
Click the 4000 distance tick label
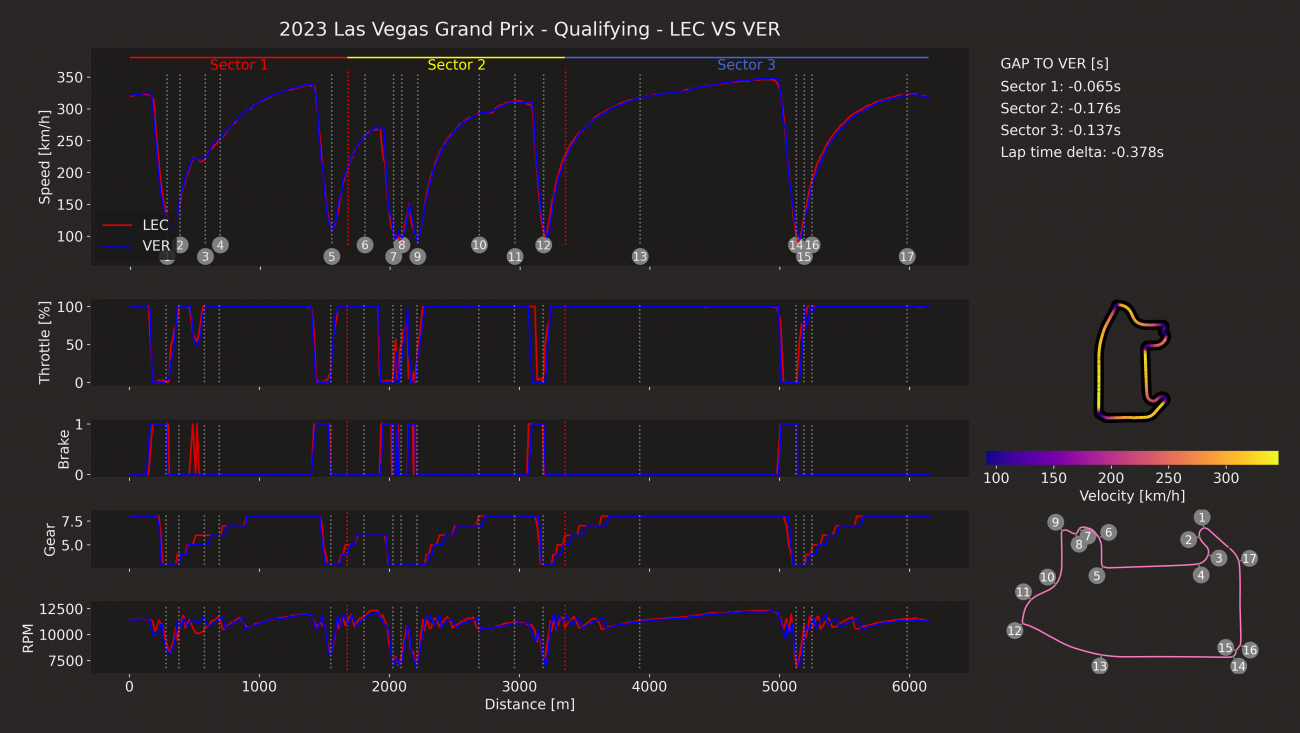[649, 686]
